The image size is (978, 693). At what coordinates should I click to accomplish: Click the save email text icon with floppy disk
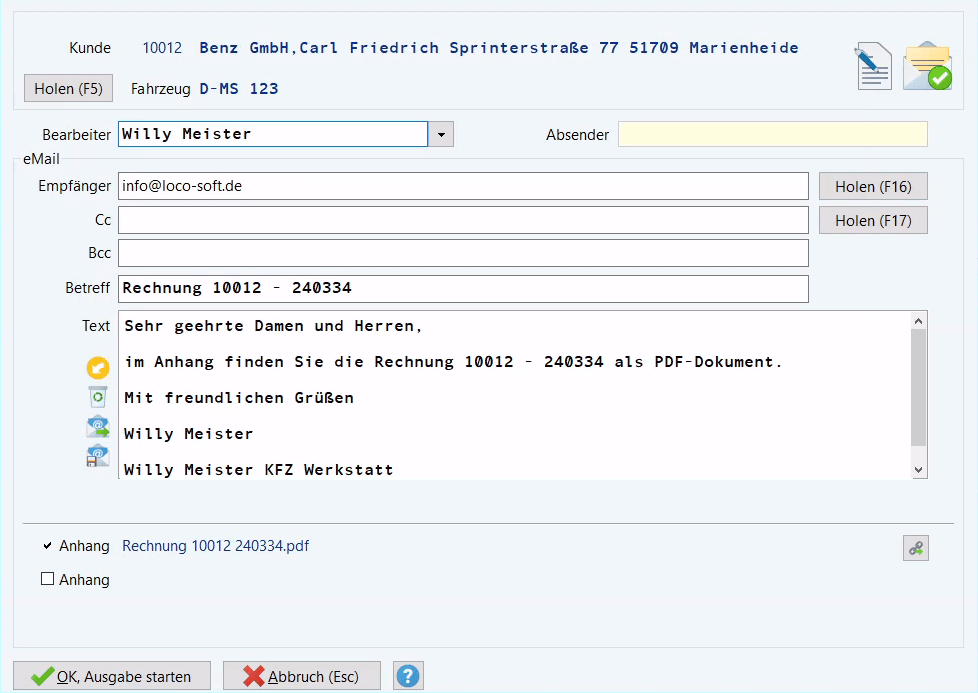96,455
